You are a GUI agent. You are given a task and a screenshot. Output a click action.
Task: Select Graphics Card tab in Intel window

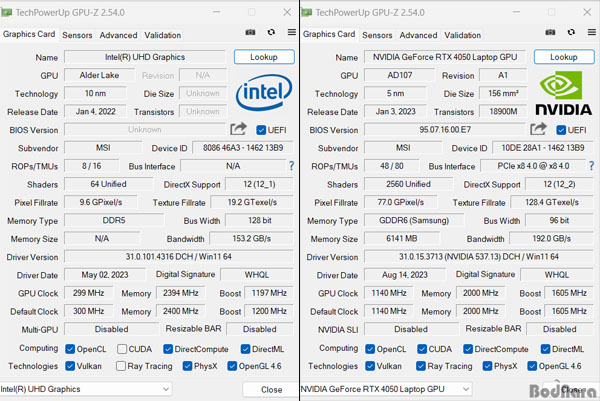[x=29, y=34]
